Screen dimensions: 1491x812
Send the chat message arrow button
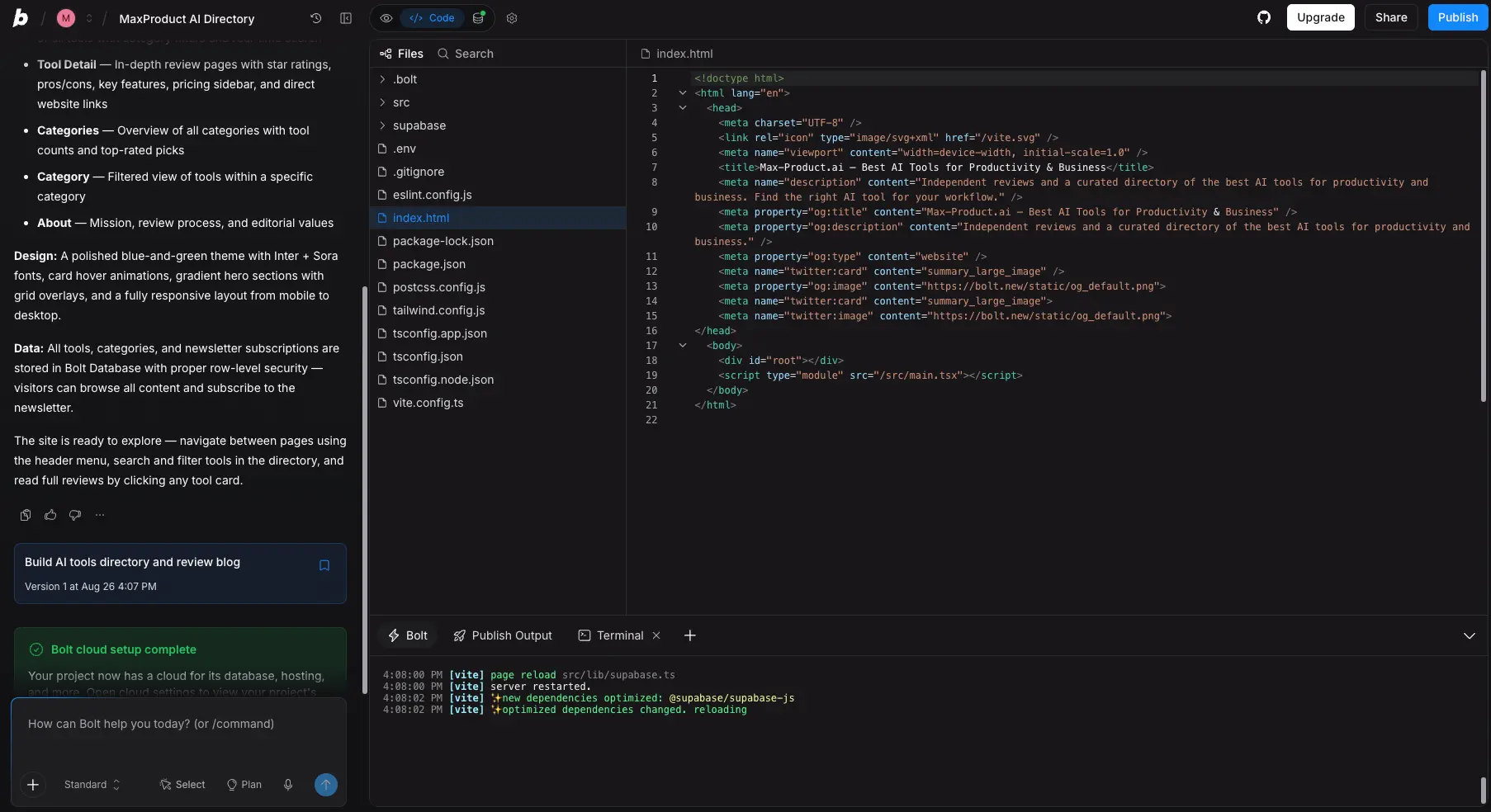coord(326,785)
